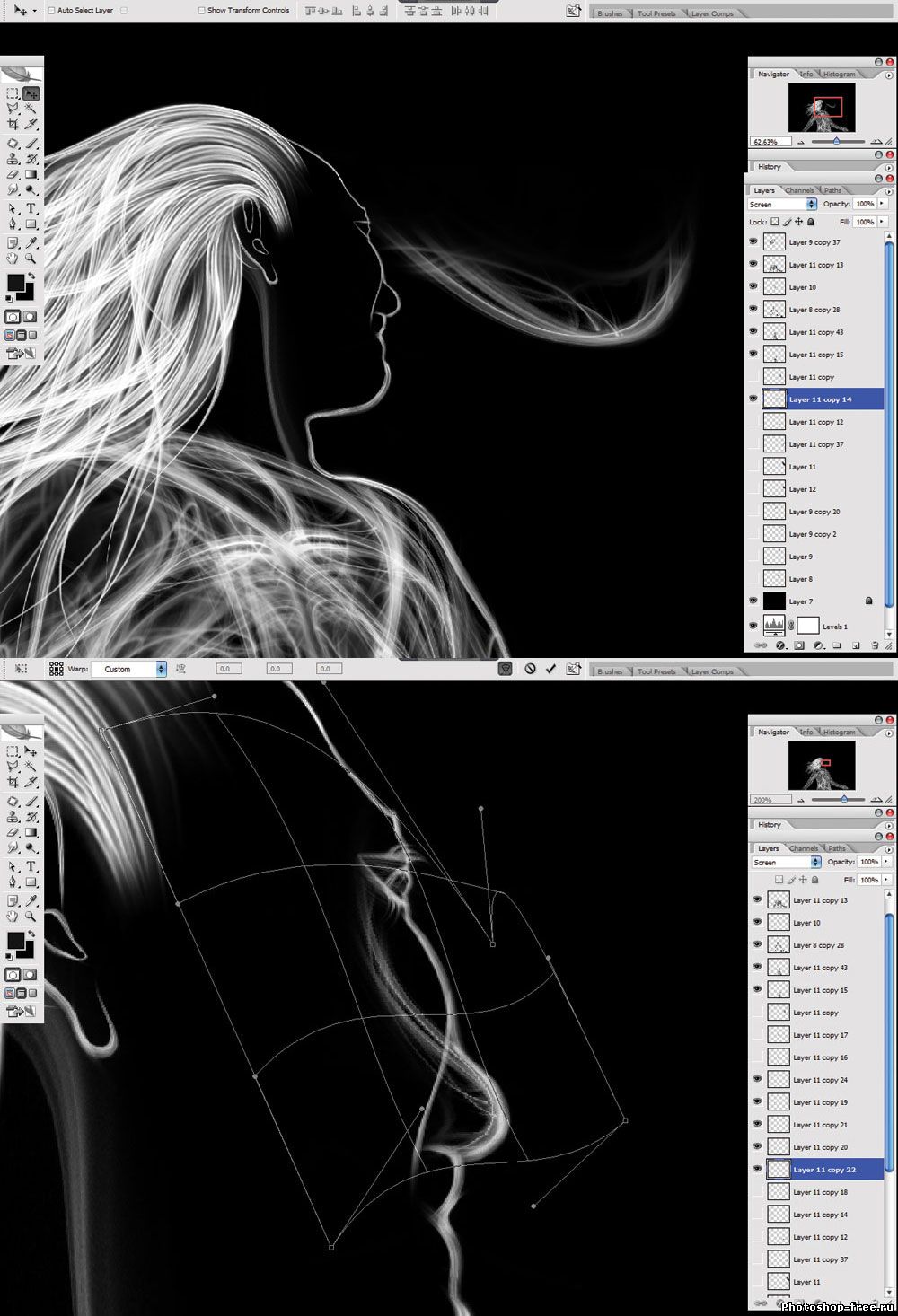Select the Eyedropper tool in lower toolbox

[31, 900]
